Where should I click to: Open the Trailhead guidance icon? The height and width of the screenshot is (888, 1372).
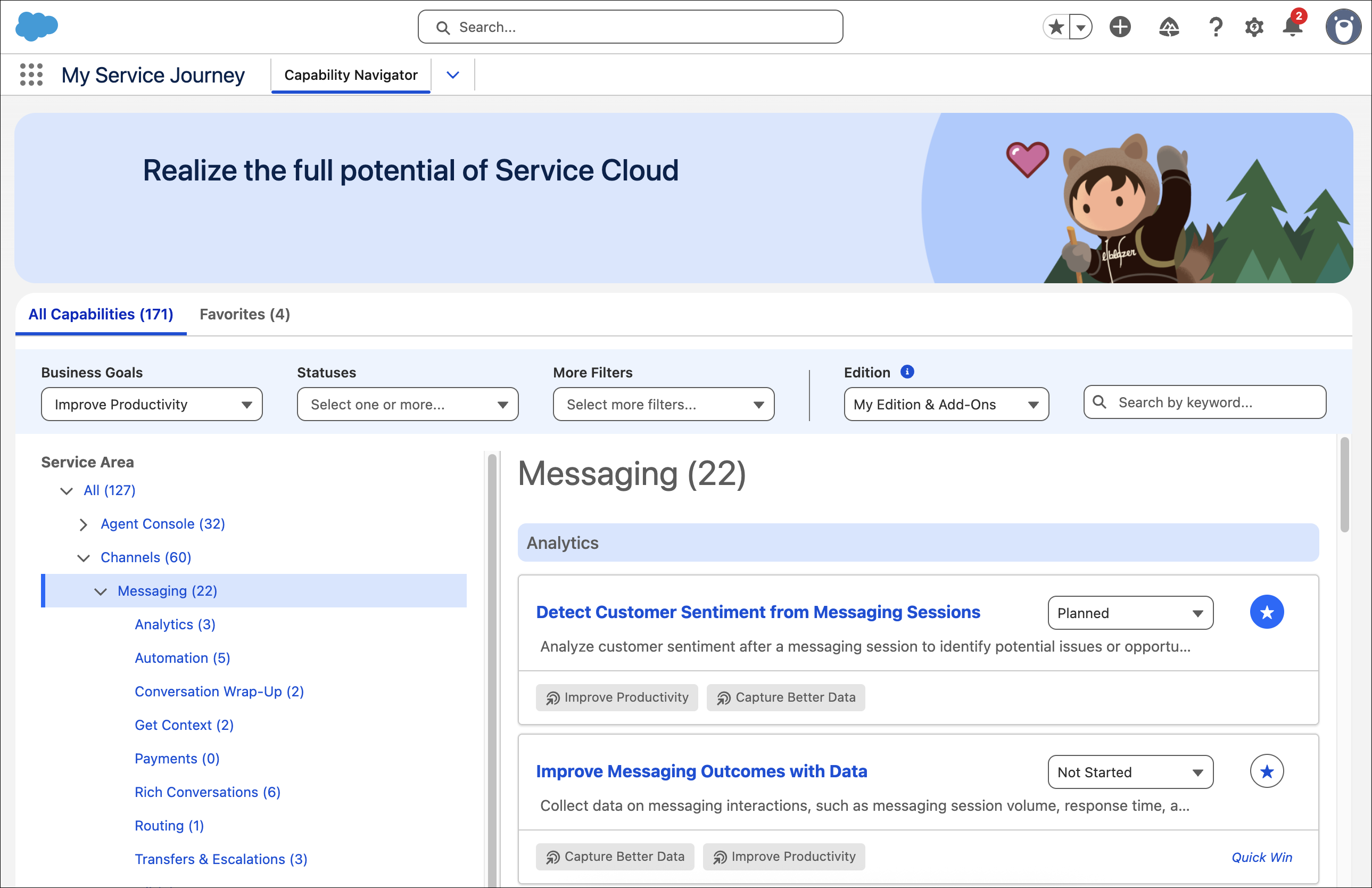pyautogui.click(x=1169, y=27)
